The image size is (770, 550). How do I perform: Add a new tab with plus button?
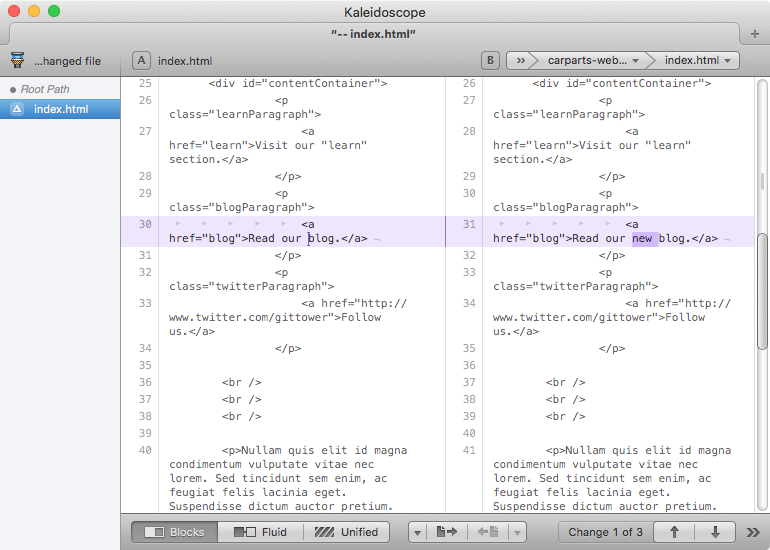754,33
